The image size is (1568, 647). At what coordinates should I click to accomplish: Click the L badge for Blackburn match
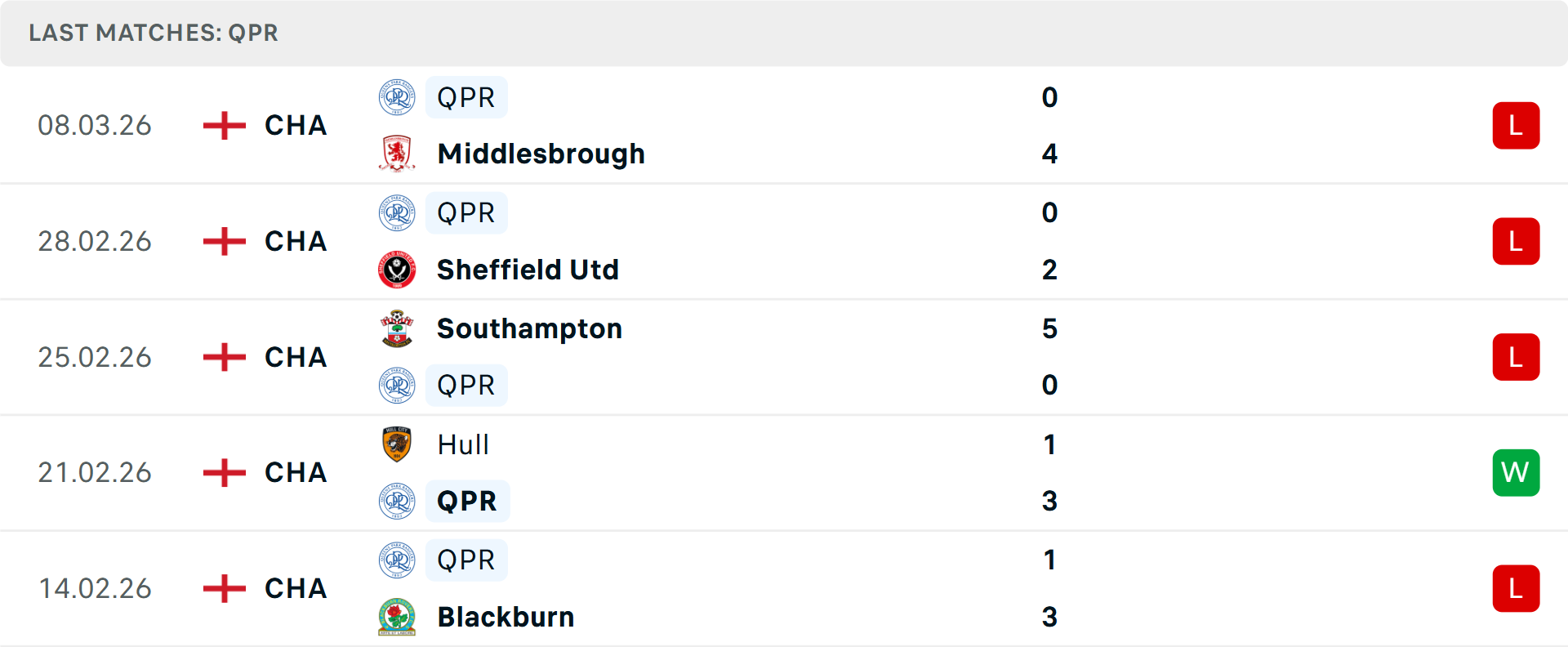pyautogui.click(x=1515, y=589)
